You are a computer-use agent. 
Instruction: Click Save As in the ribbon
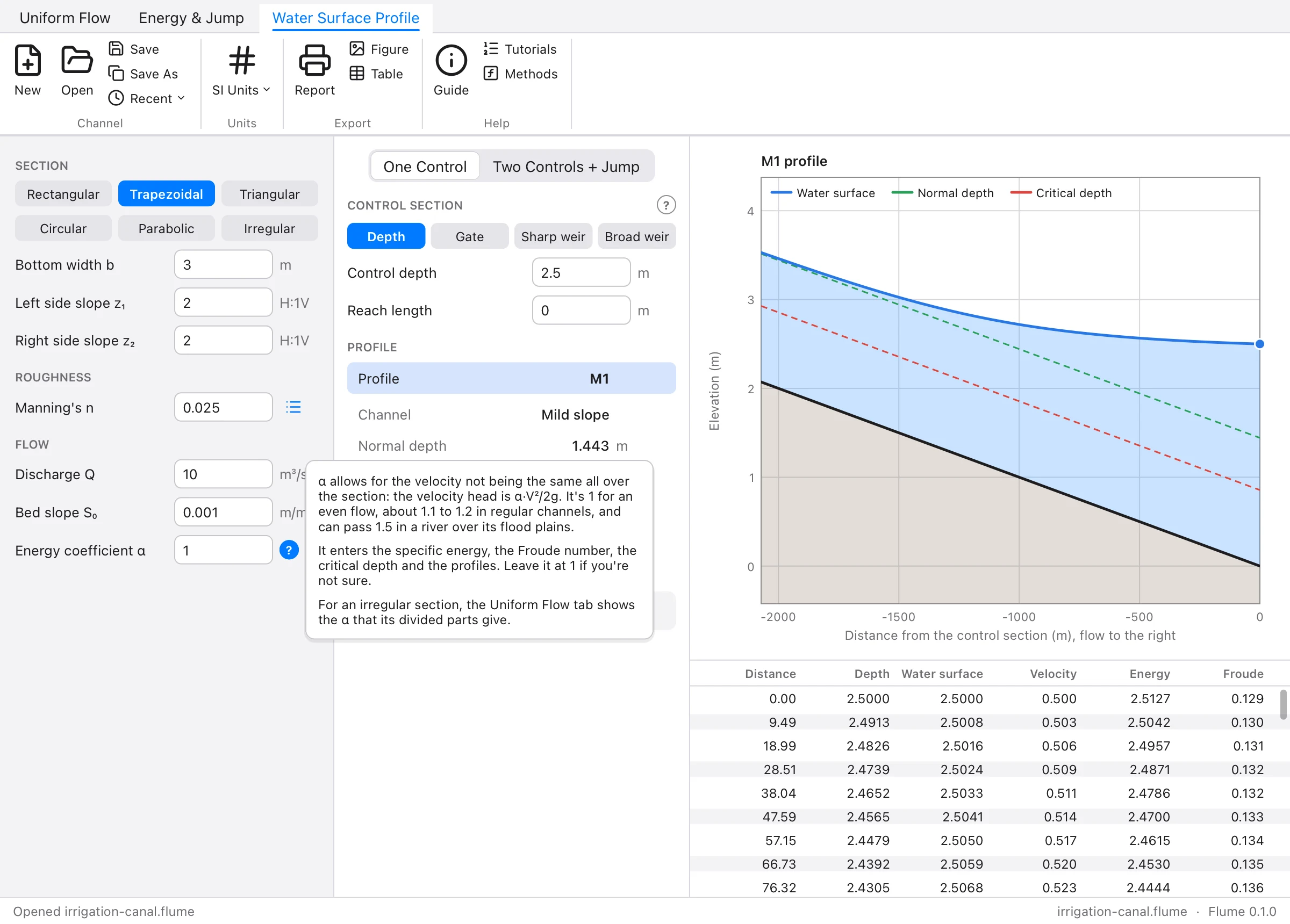pyautogui.click(x=144, y=74)
